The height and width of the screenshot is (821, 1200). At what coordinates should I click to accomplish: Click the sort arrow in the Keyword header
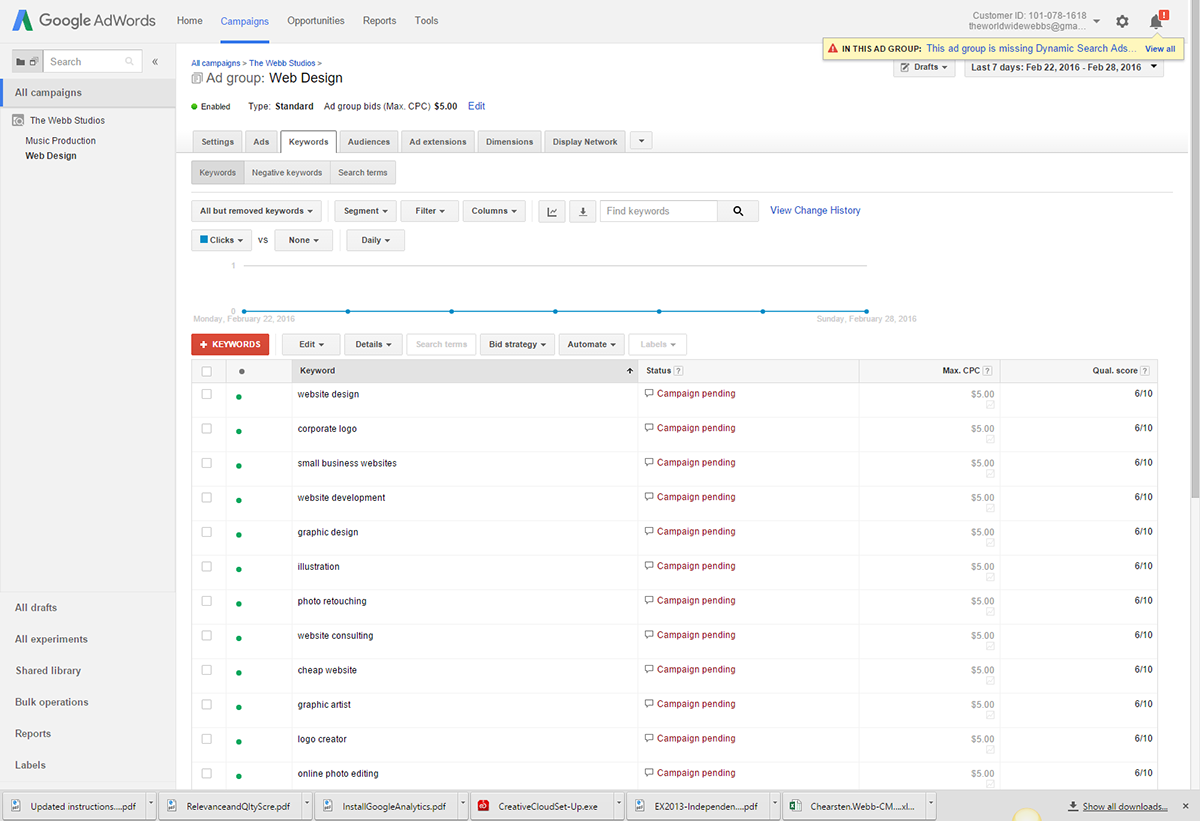629,371
